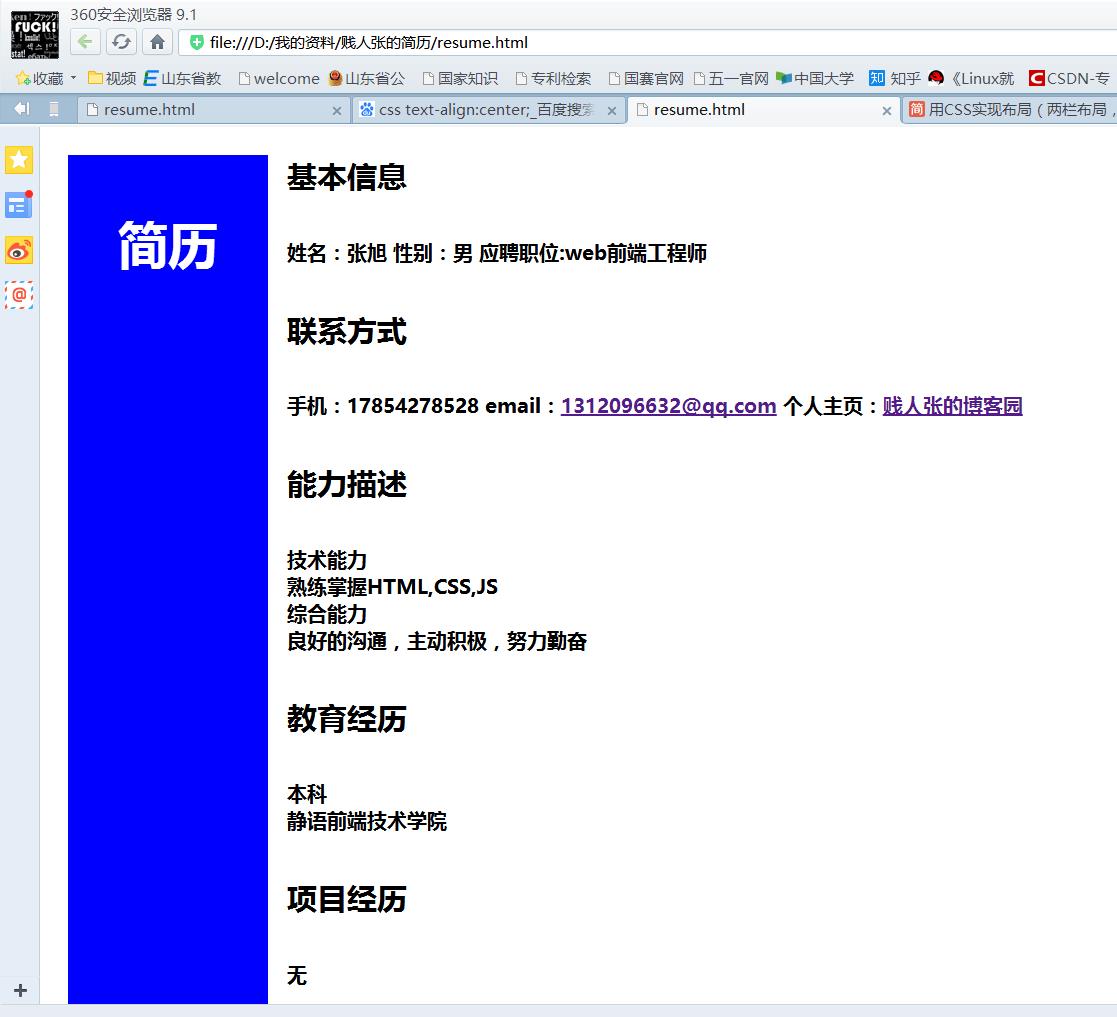1117x1017 pixels.
Task: Open the 国家知识 bookmark
Action: click(x=461, y=78)
